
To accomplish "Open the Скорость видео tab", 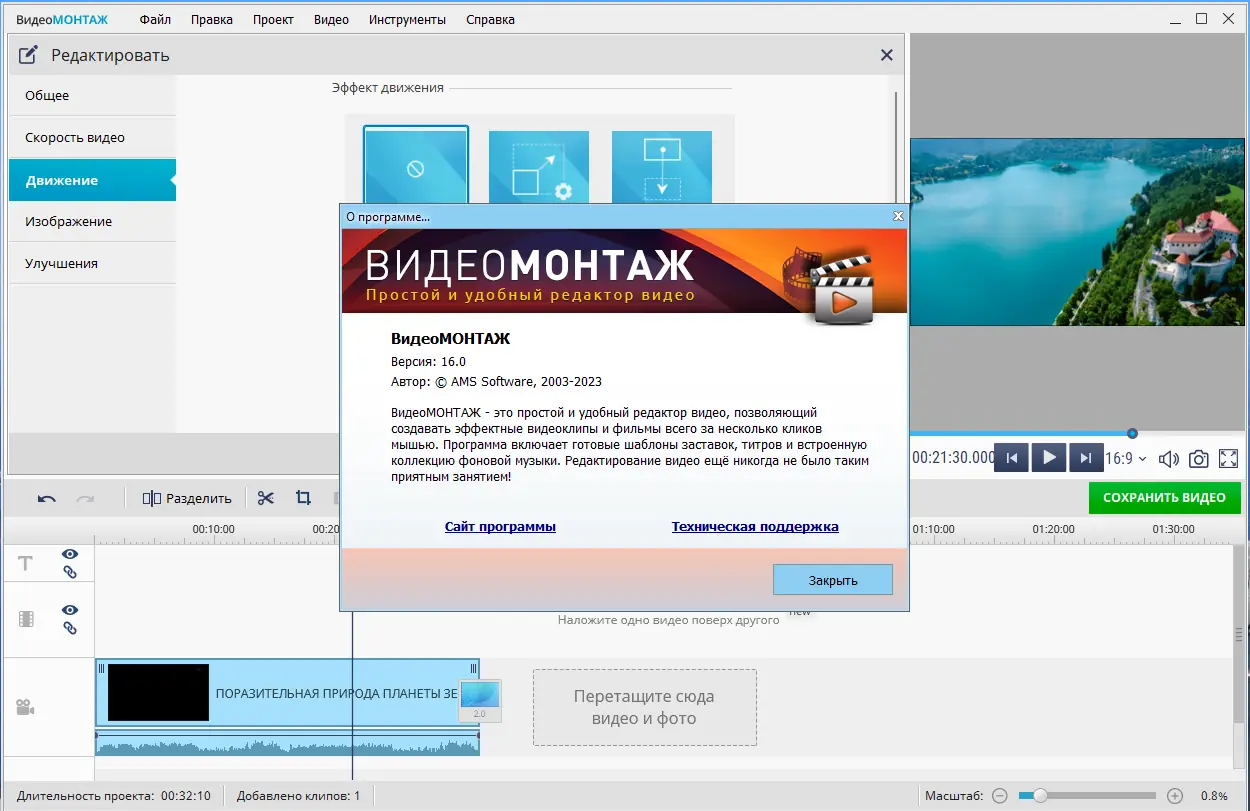I will click(x=92, y=137).
